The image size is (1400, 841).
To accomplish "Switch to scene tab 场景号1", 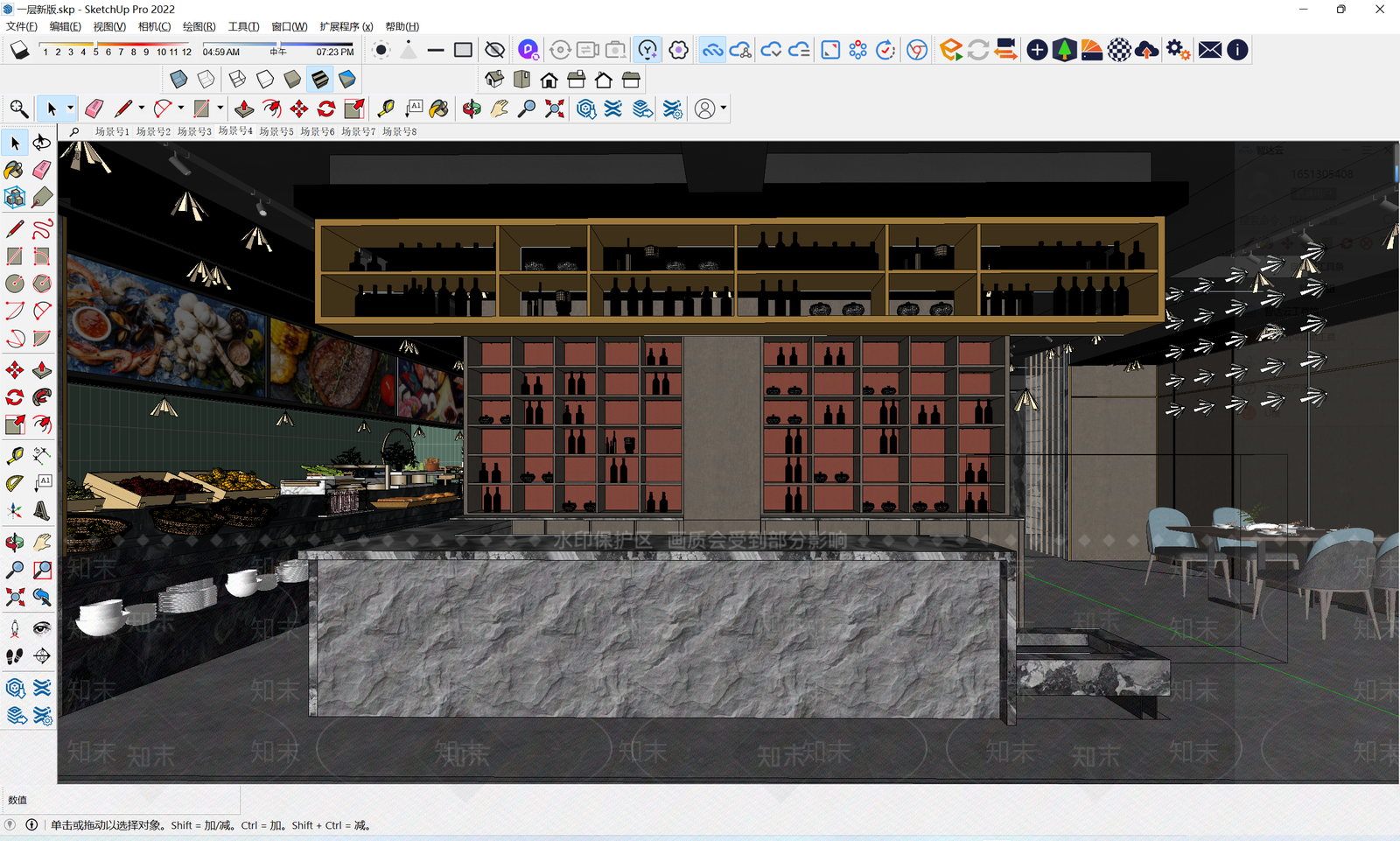I will (112, 132).
